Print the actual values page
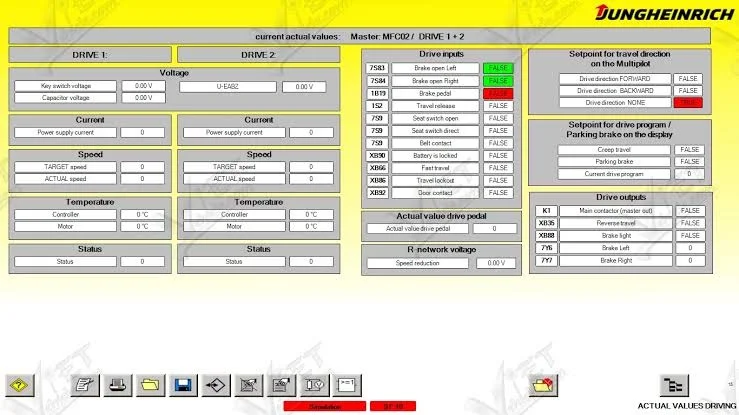This screenshot has width=739, height=415. coord(117,385)
